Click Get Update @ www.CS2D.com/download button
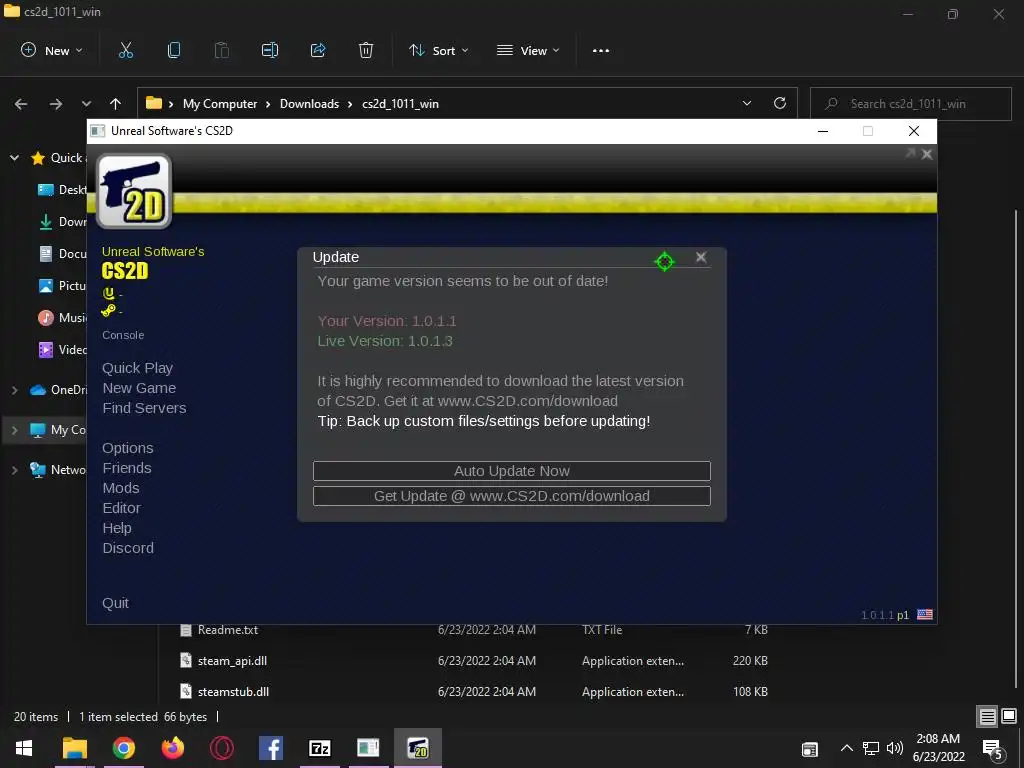 pyautogui.click(x=512, y=496)
